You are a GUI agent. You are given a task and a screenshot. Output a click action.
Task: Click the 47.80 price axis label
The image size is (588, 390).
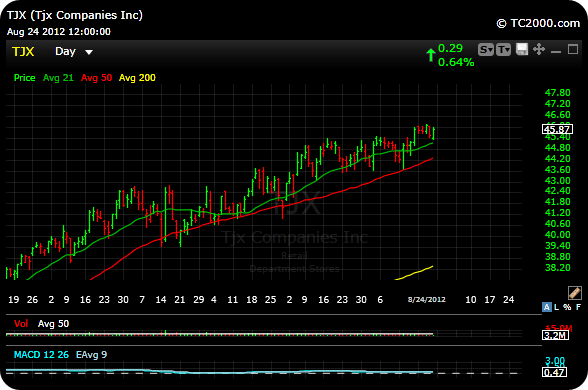[557, 93]
